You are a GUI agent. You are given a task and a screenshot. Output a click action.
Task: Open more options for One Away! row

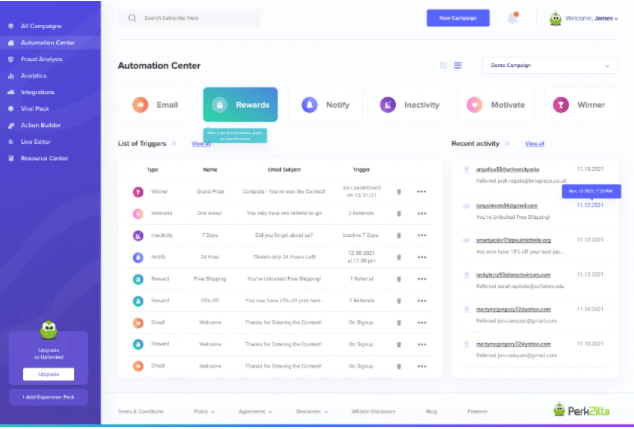(x=421, y=213)
